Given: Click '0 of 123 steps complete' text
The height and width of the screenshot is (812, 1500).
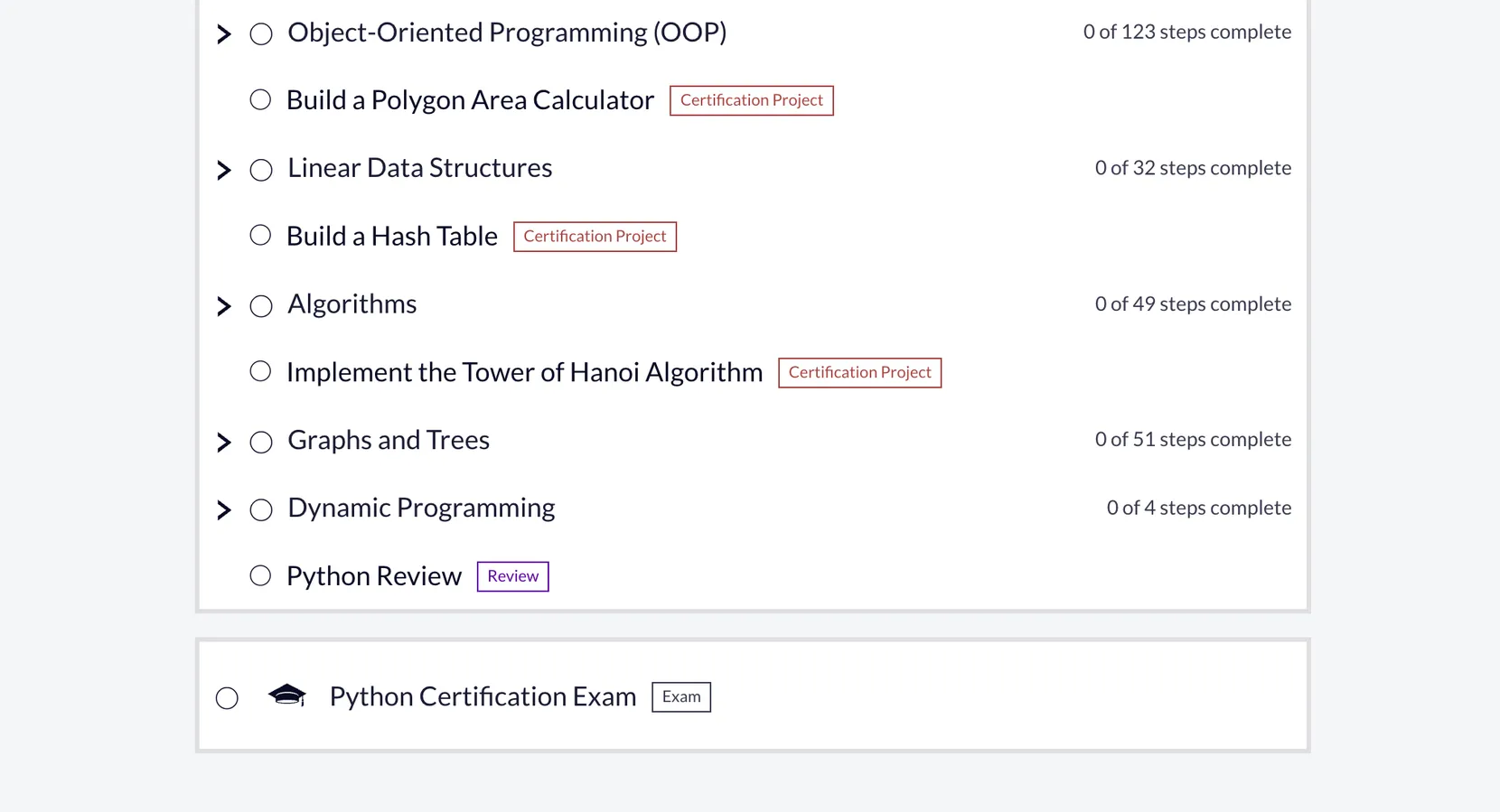Looking at the screenshot, I should [x=1187, y=32].
